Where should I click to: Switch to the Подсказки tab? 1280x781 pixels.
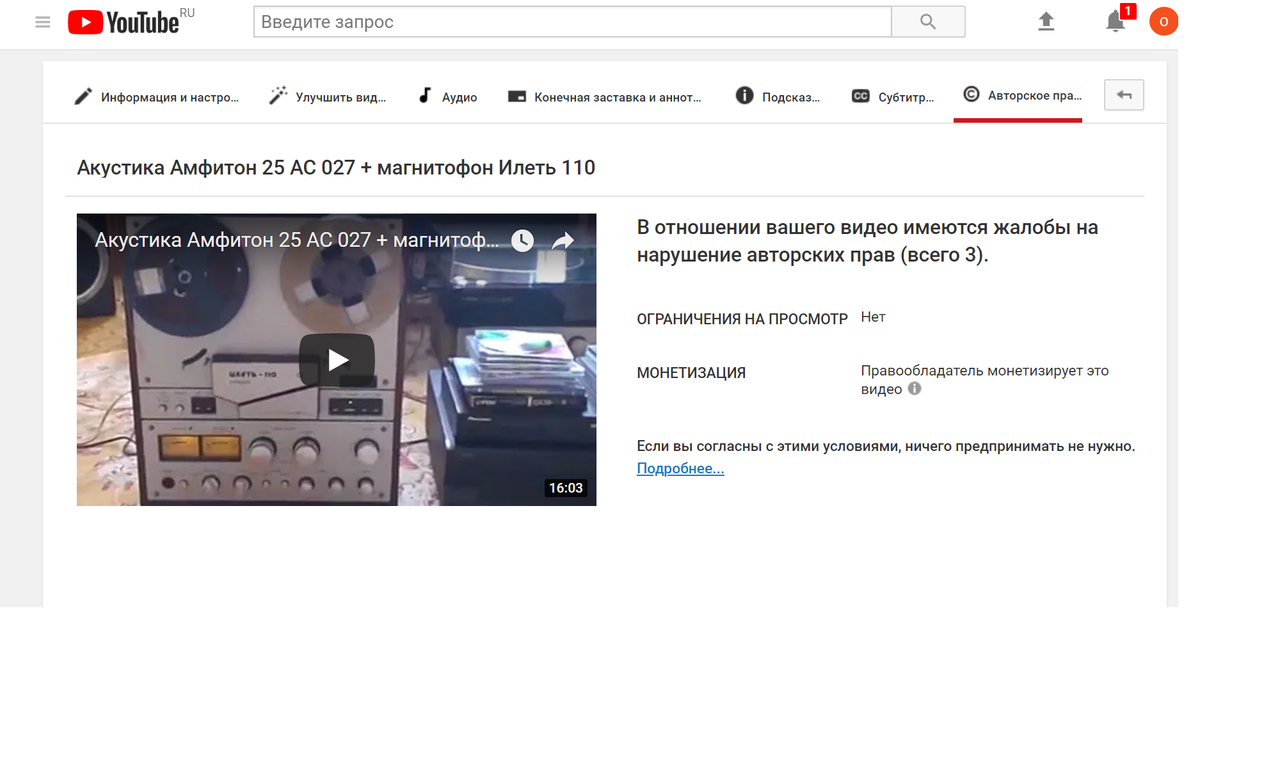pos(777,97)
